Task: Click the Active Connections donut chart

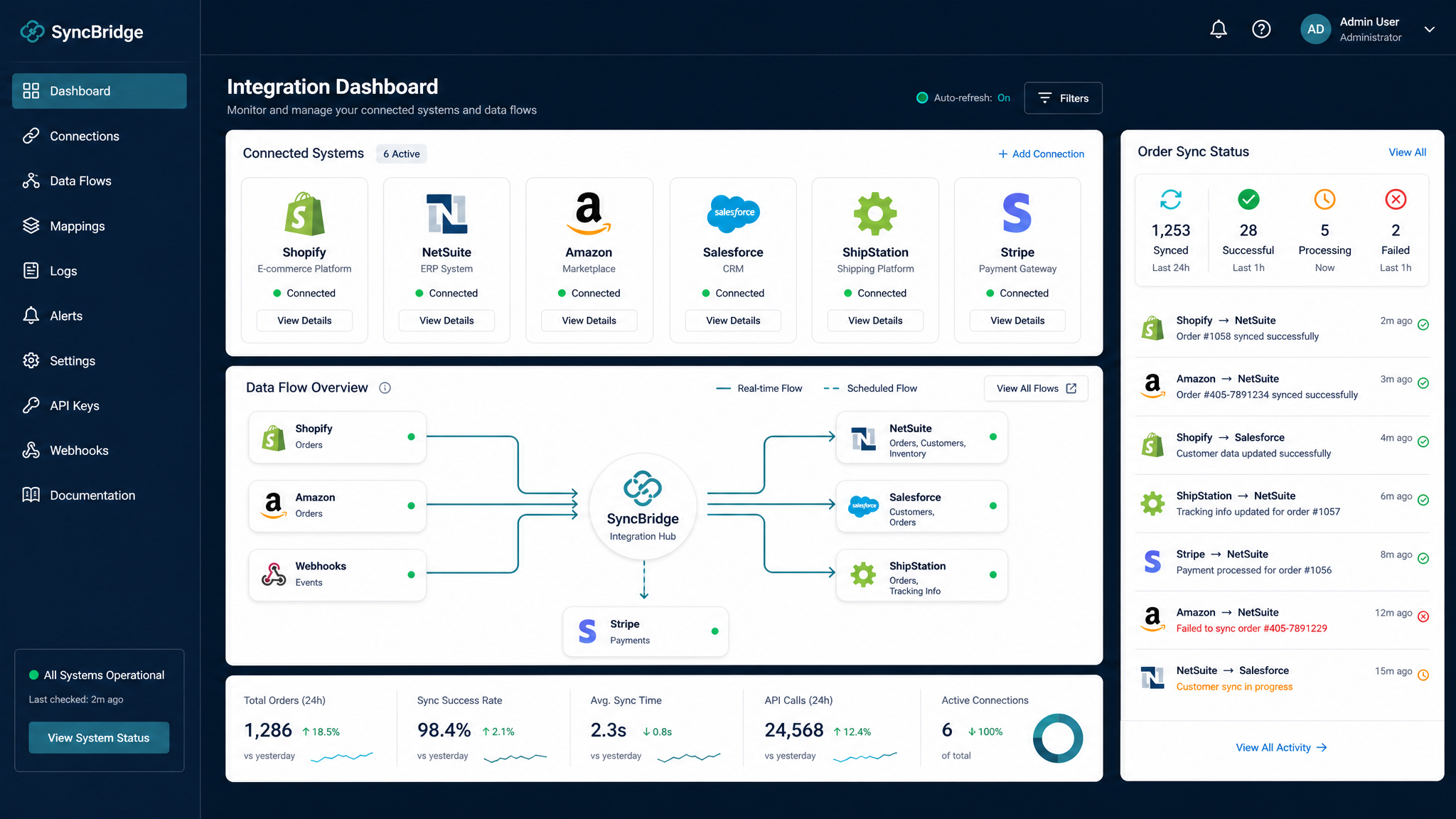Action: (1058, 738)
